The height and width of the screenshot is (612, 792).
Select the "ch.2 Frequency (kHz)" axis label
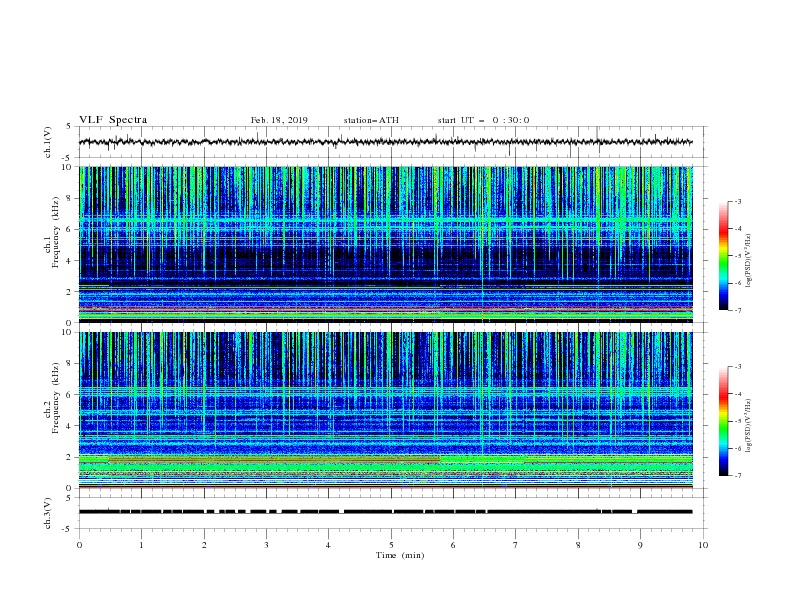[x=52, y=398]
